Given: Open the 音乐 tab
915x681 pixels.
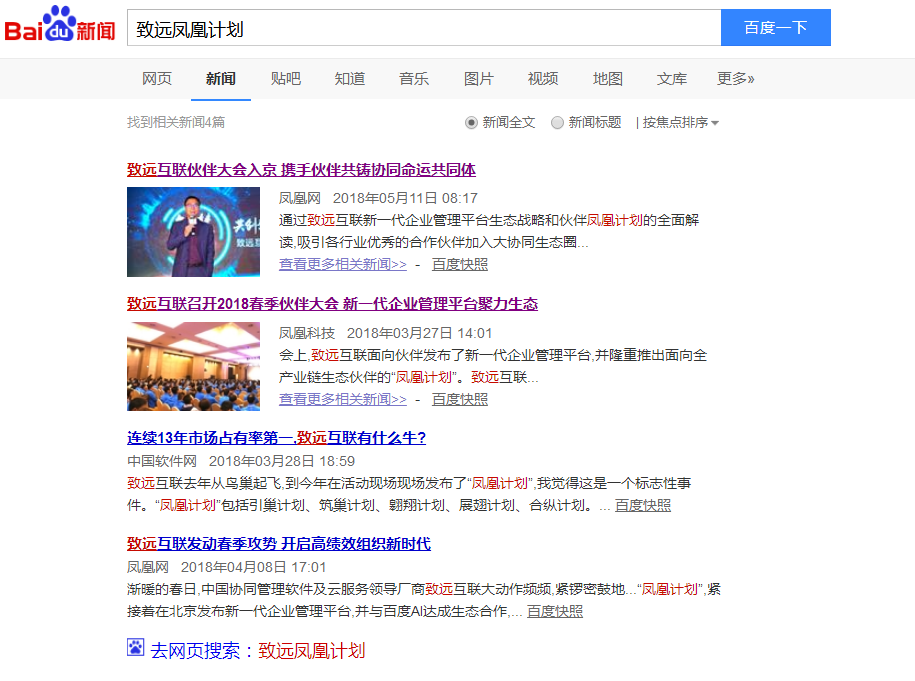Looking at the screenshot, I should point(414,79).
